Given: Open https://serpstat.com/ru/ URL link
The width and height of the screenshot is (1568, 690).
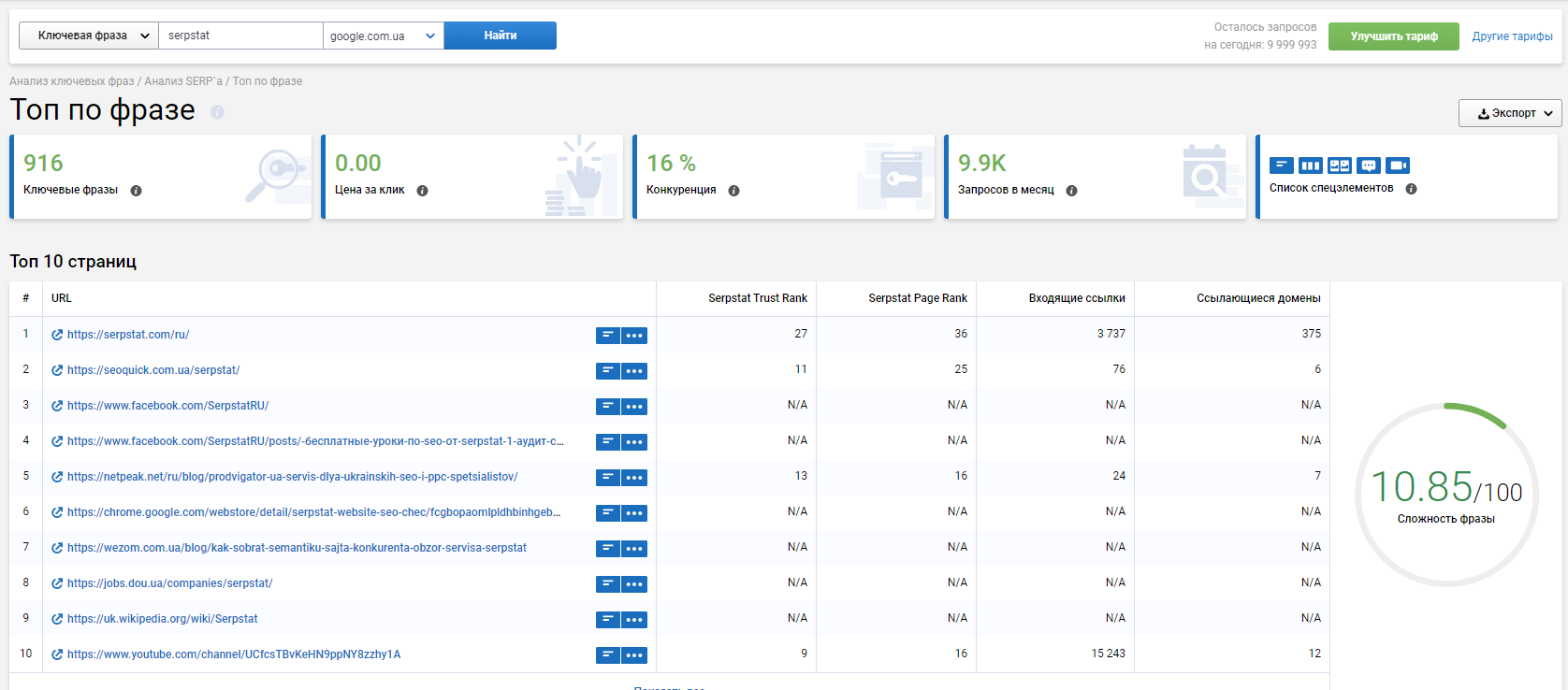Looking at the screenshot, I should click(128, 335).
